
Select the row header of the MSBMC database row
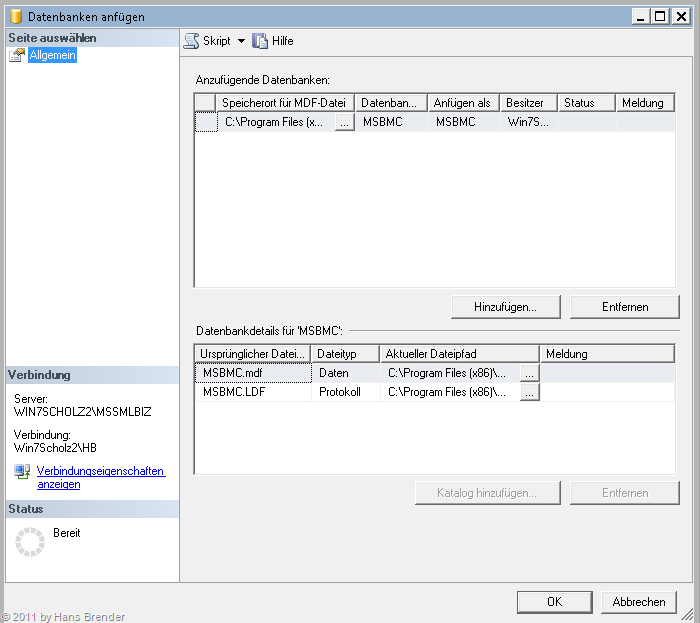pos(205,122)
